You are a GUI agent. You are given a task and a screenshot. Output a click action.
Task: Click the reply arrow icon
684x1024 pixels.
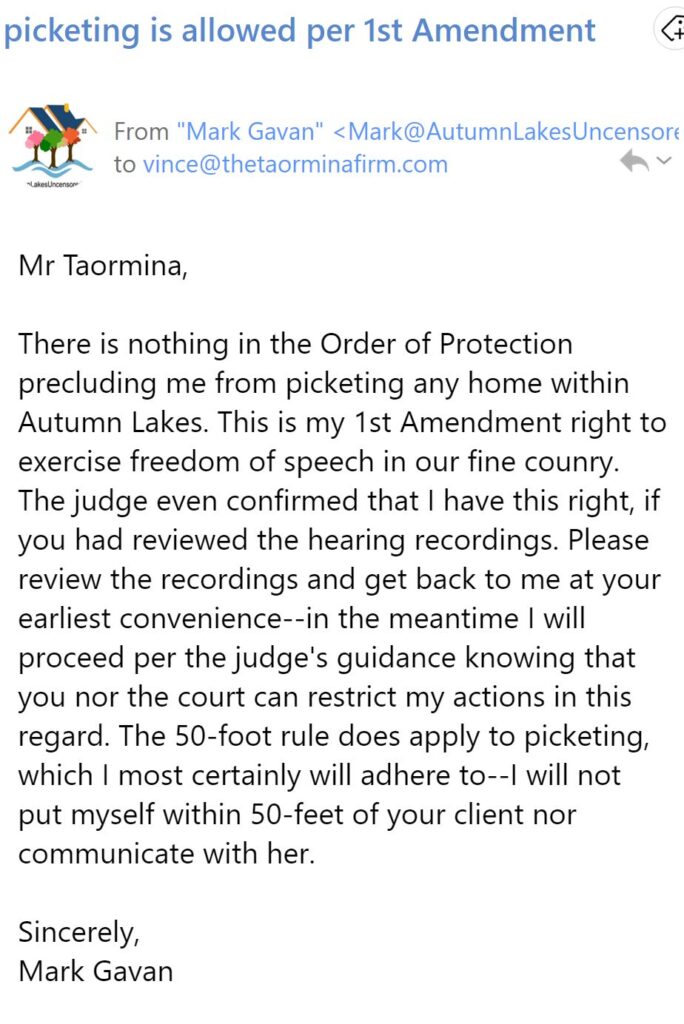pos(634,162)
